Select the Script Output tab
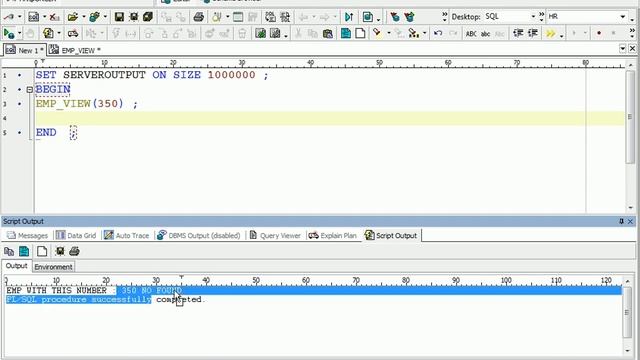 pos(391,236)
